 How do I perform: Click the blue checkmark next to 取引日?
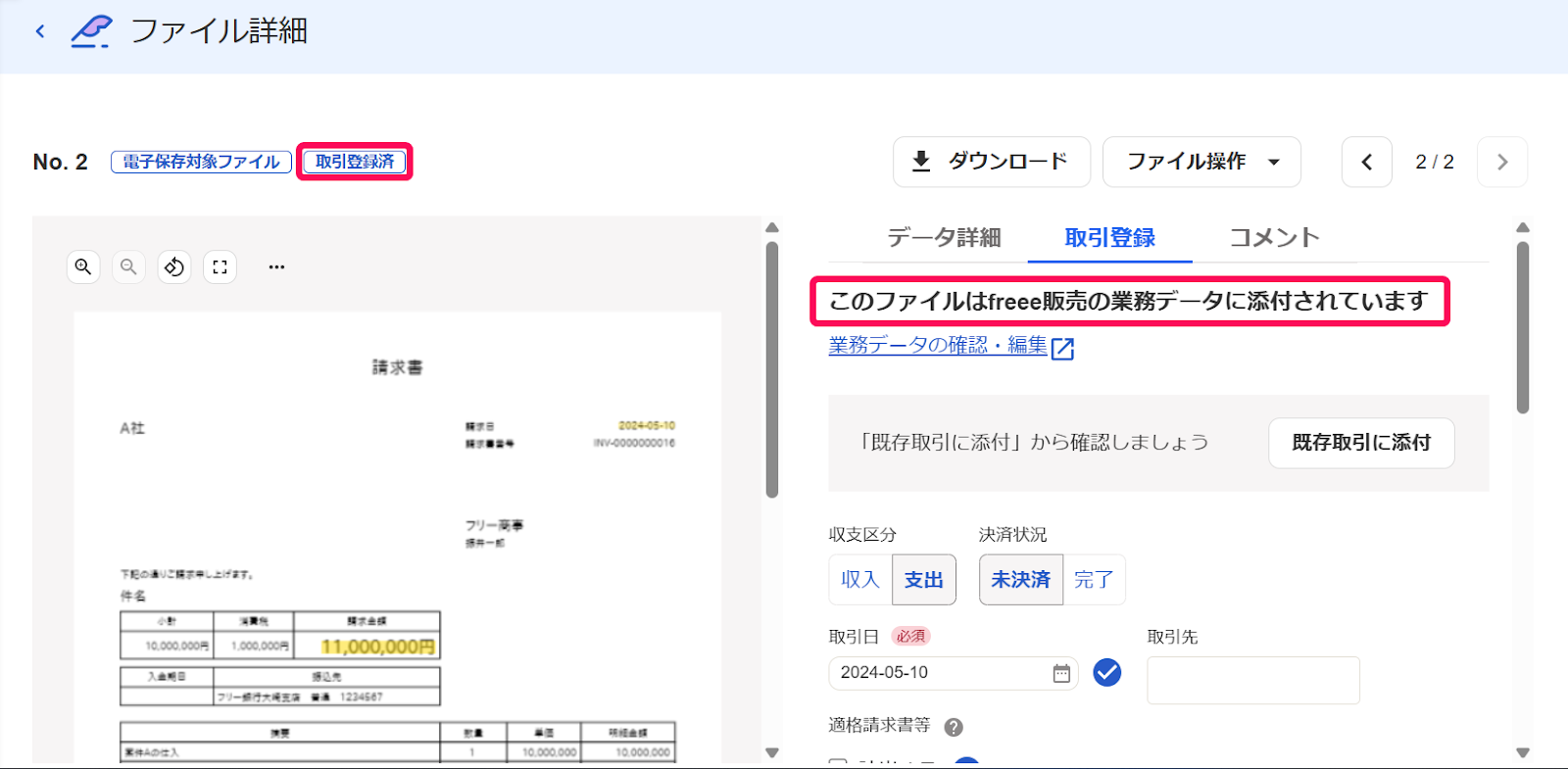pos(1107,672)
